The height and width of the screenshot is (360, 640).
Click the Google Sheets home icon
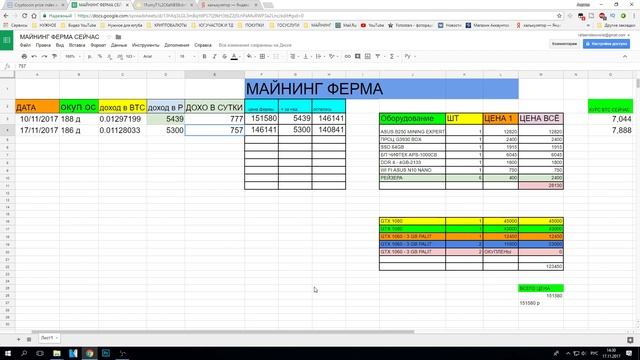tap(7, 40)
